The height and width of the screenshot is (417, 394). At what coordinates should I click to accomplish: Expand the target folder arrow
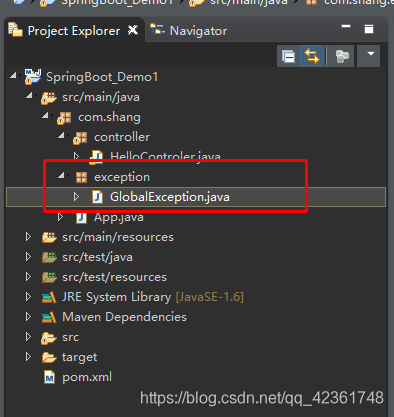click(x=28, y=357)
